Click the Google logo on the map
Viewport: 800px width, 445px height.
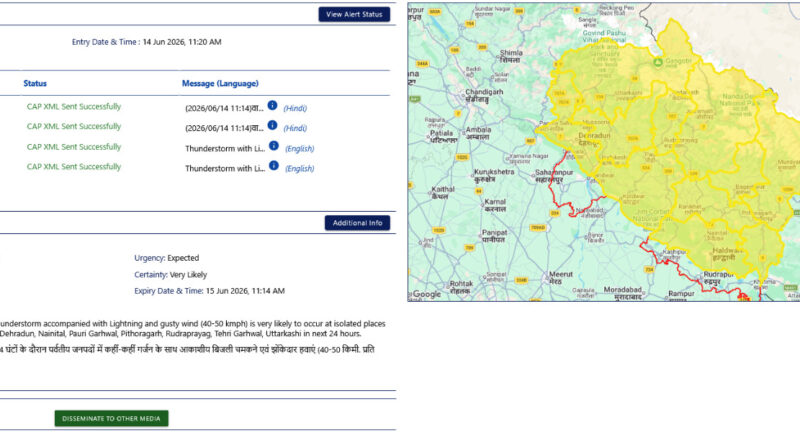coord(427,294)
